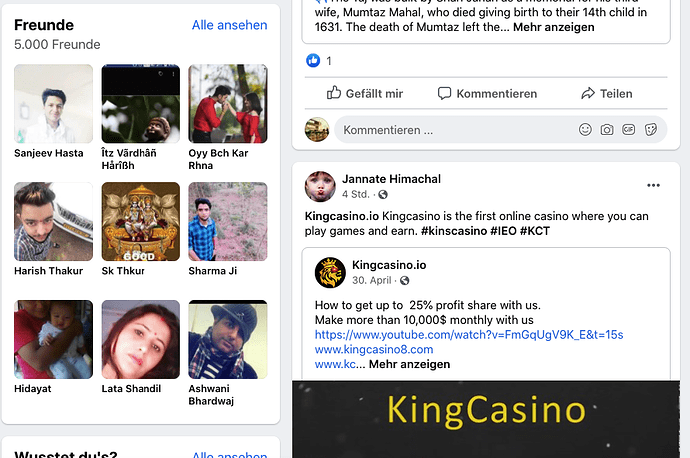This screenshot has height=458, width=690.
Task: Open www.kingcasino8.com link
Action: pos(374,350)
